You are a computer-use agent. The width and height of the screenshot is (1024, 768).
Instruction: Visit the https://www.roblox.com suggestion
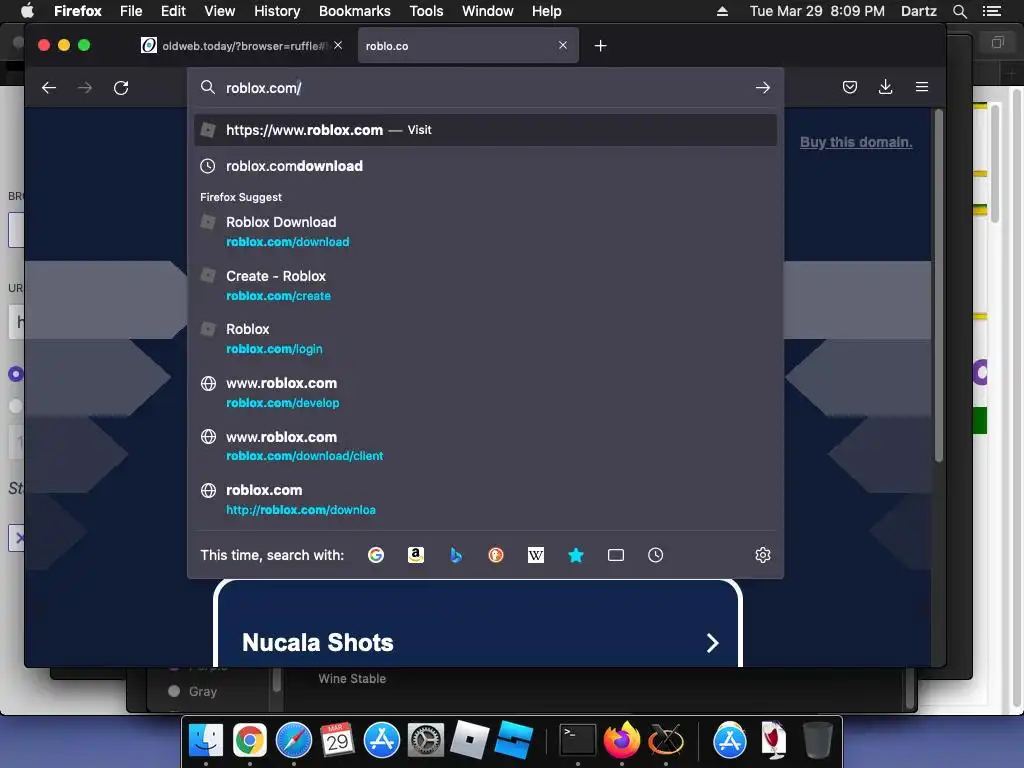pos(485,130)
